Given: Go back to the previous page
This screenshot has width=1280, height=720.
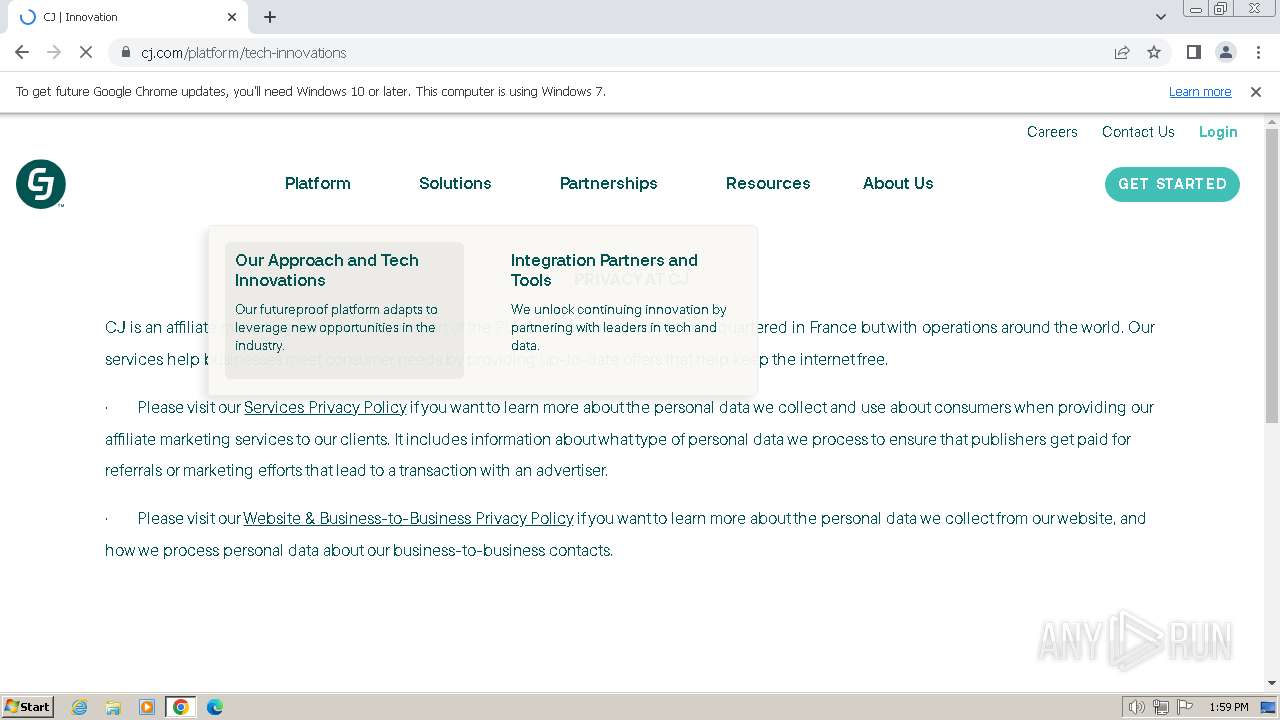Looking at the screenshot, I should click(x=22, y=52).
